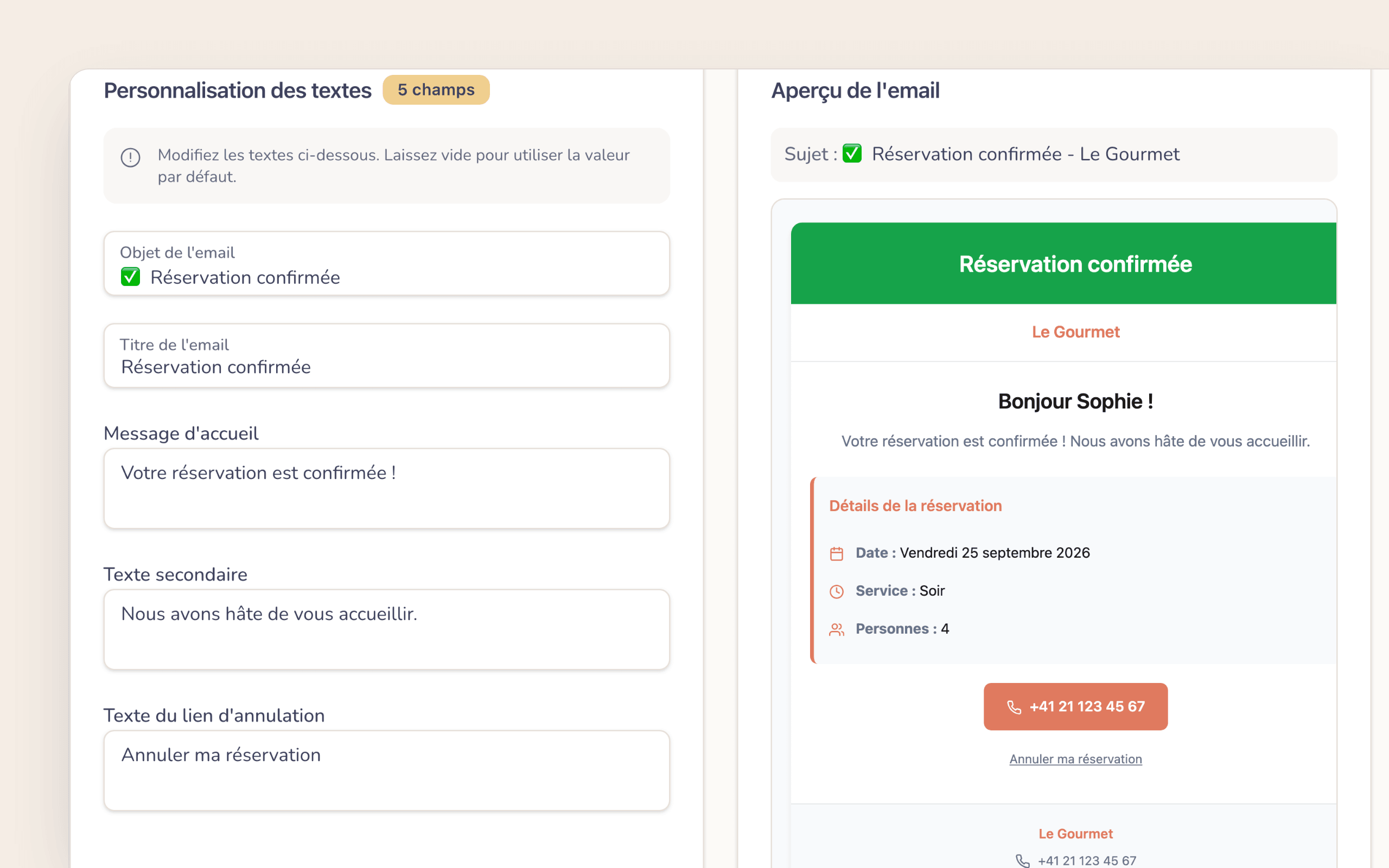Screen dimensions: 1389x868
Task: Click Le Gourmet name in the email footer
Action: click(1075, 834)
